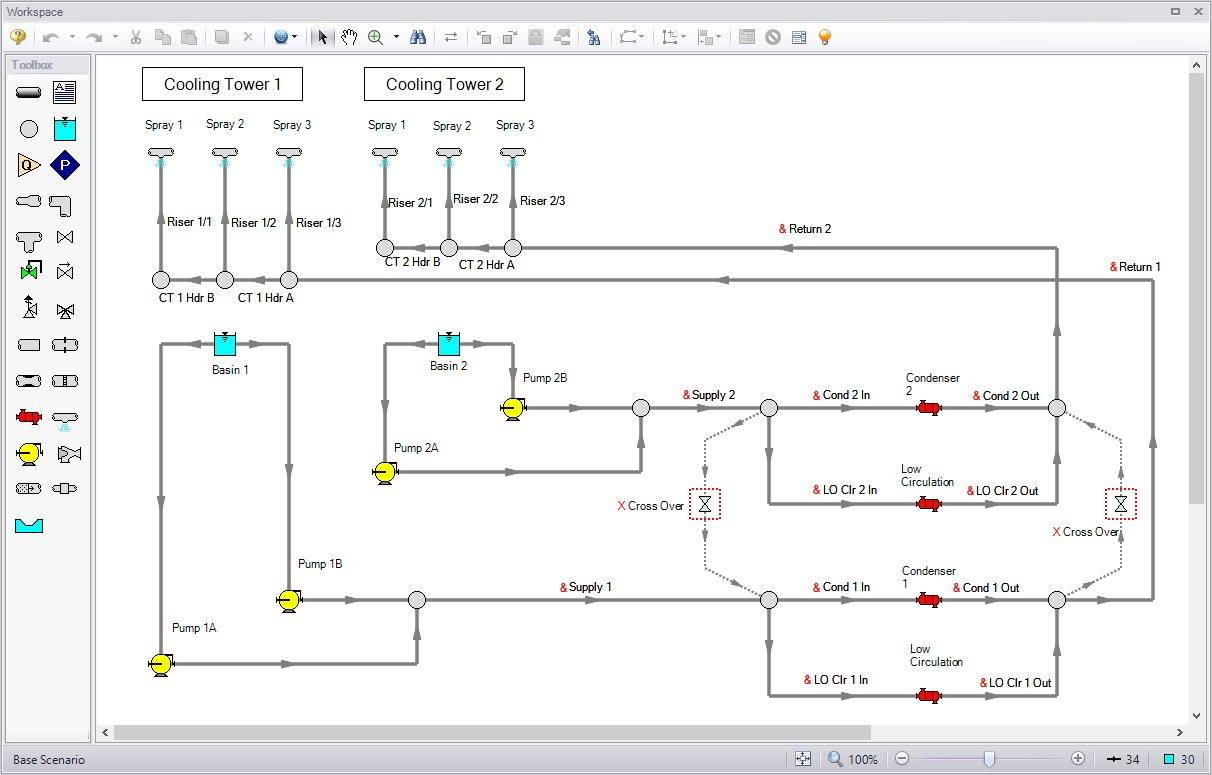Click the Zoom to Fit icon in status bar
This screenshot has height=775, width=1212.
(802, 760)
